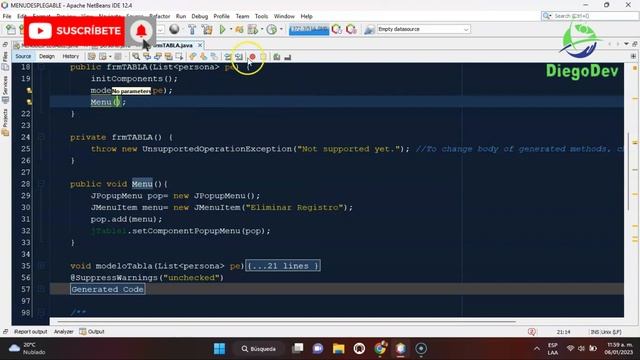Click the second hexagon profiler icon
The image size is (640, 360).
351,29
